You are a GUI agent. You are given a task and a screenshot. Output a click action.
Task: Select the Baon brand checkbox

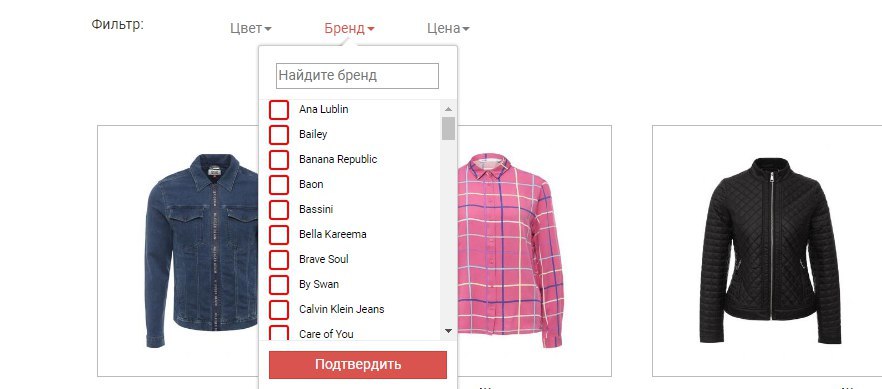278,184
